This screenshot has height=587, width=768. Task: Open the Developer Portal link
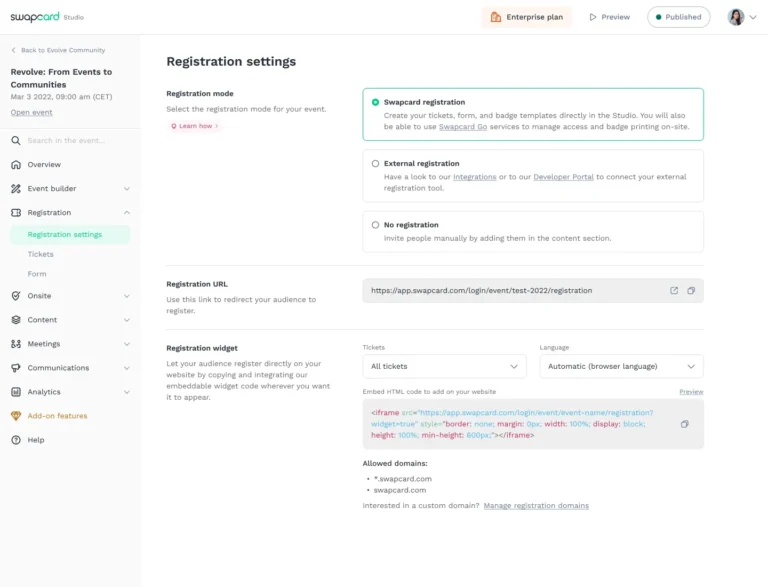coord(563,177)
